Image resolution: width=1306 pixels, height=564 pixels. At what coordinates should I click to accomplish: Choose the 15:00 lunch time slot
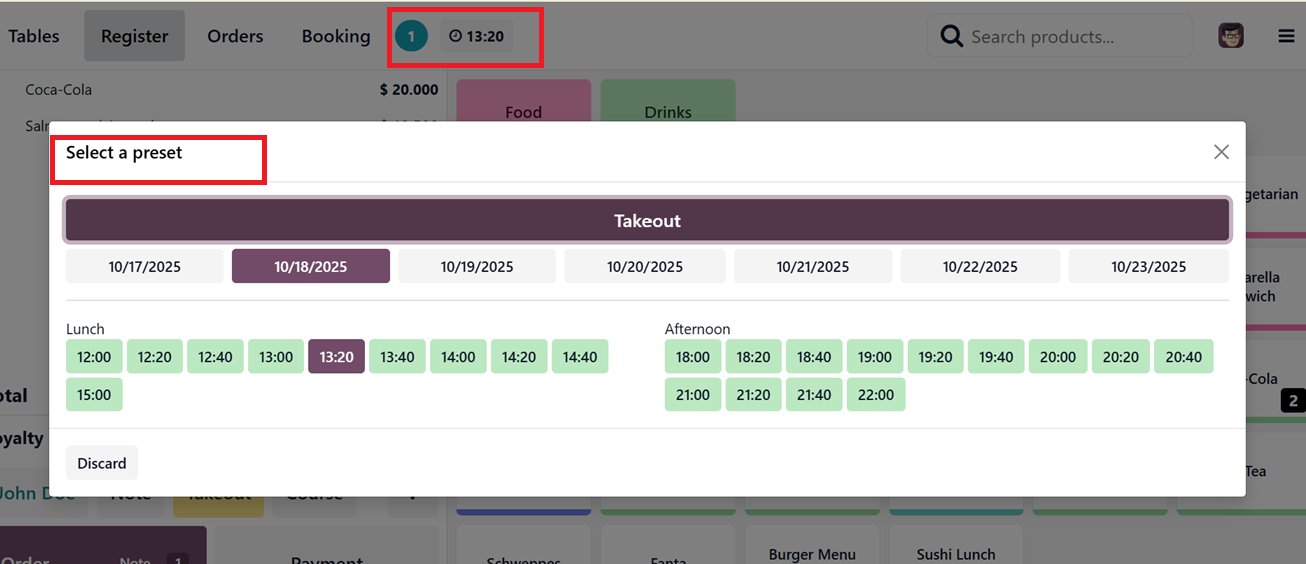94,395
